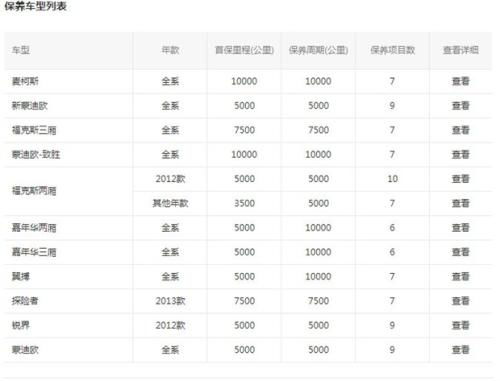Open 查看 link for 嘉年华两厢 row
This screenshot has height=381, width=500.
coord(460,228)
